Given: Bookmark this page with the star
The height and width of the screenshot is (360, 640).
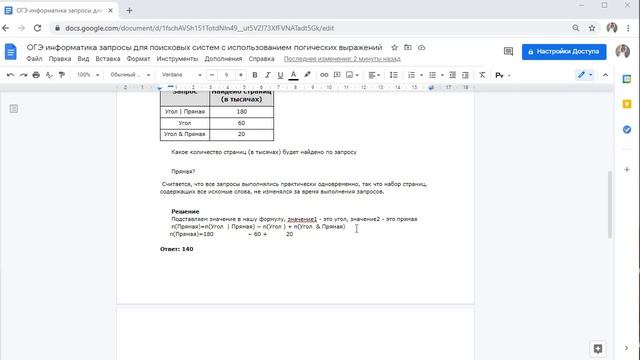Looking at the screenshot, I should (592, 28).
